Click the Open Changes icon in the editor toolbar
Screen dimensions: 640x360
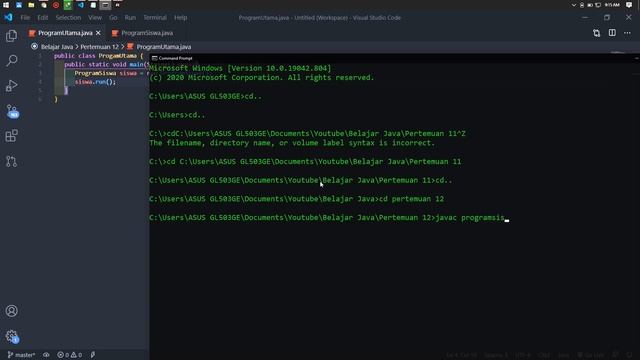point(596,33)
